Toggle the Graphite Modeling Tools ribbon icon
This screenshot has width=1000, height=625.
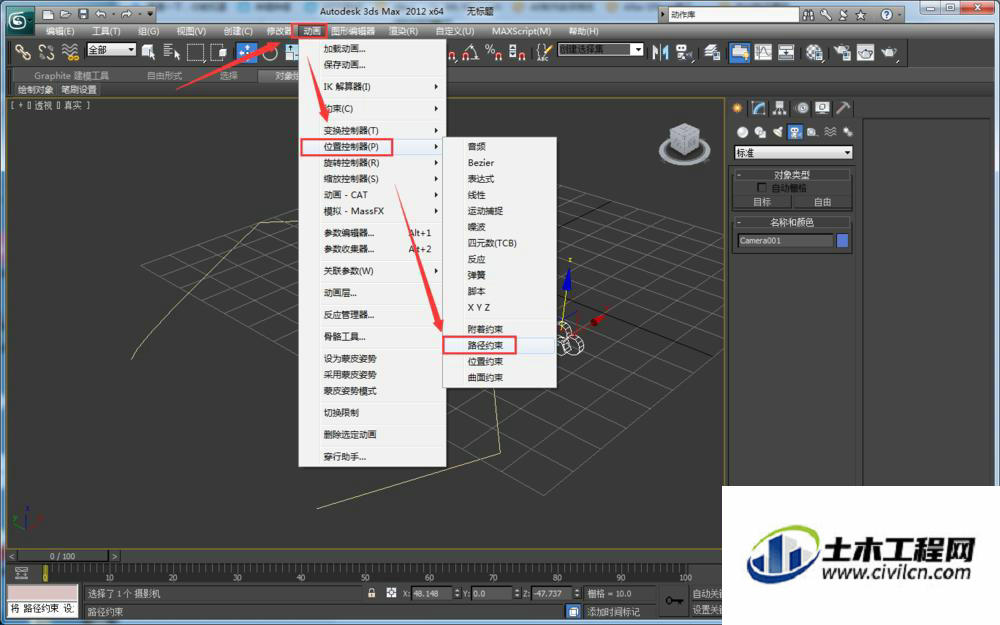click(740, 52)
